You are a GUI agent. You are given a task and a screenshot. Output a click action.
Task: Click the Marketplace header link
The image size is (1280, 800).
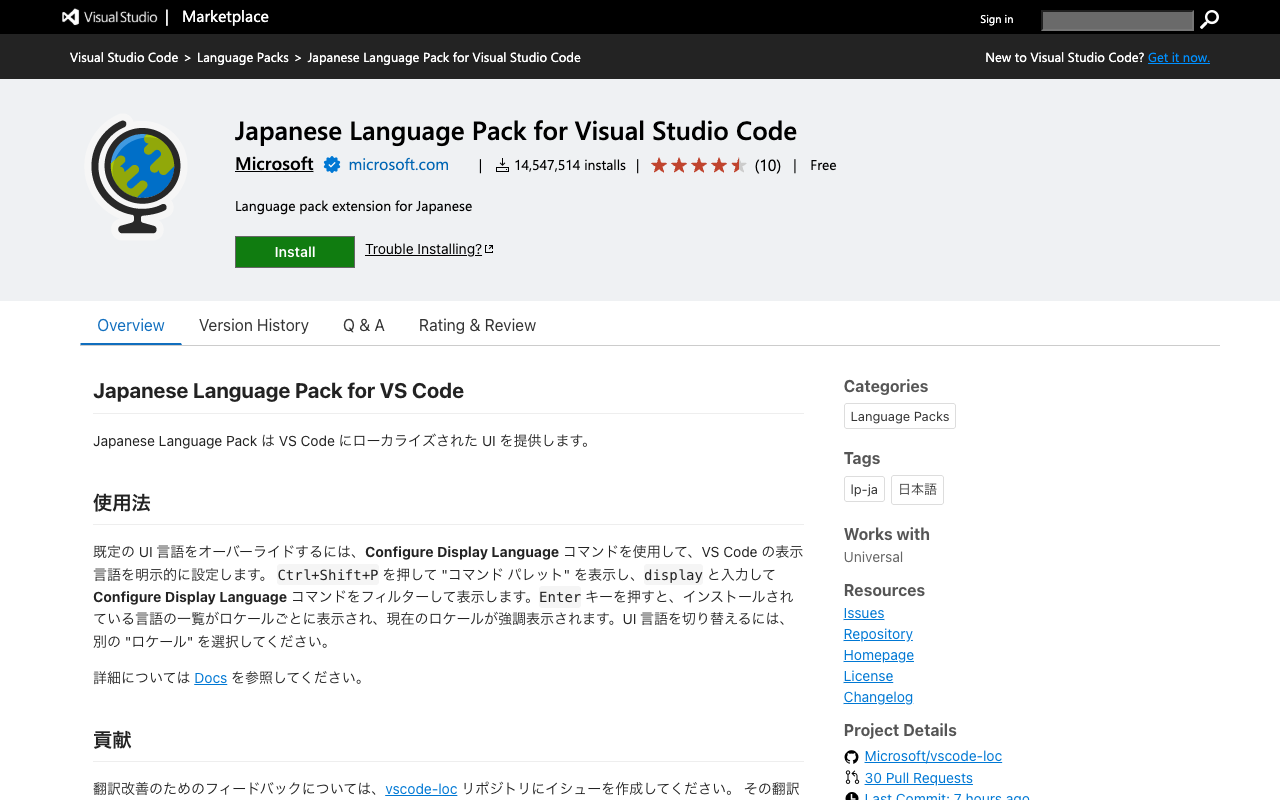pos(225,17)
